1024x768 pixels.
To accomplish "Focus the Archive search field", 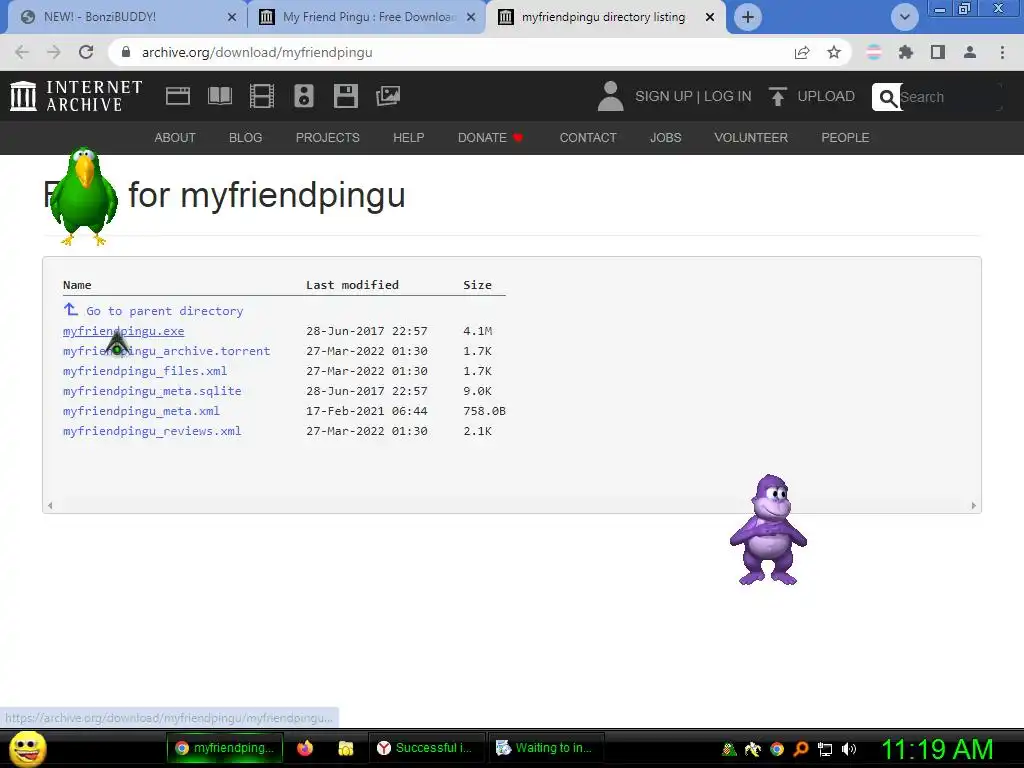I will [950, 97].
